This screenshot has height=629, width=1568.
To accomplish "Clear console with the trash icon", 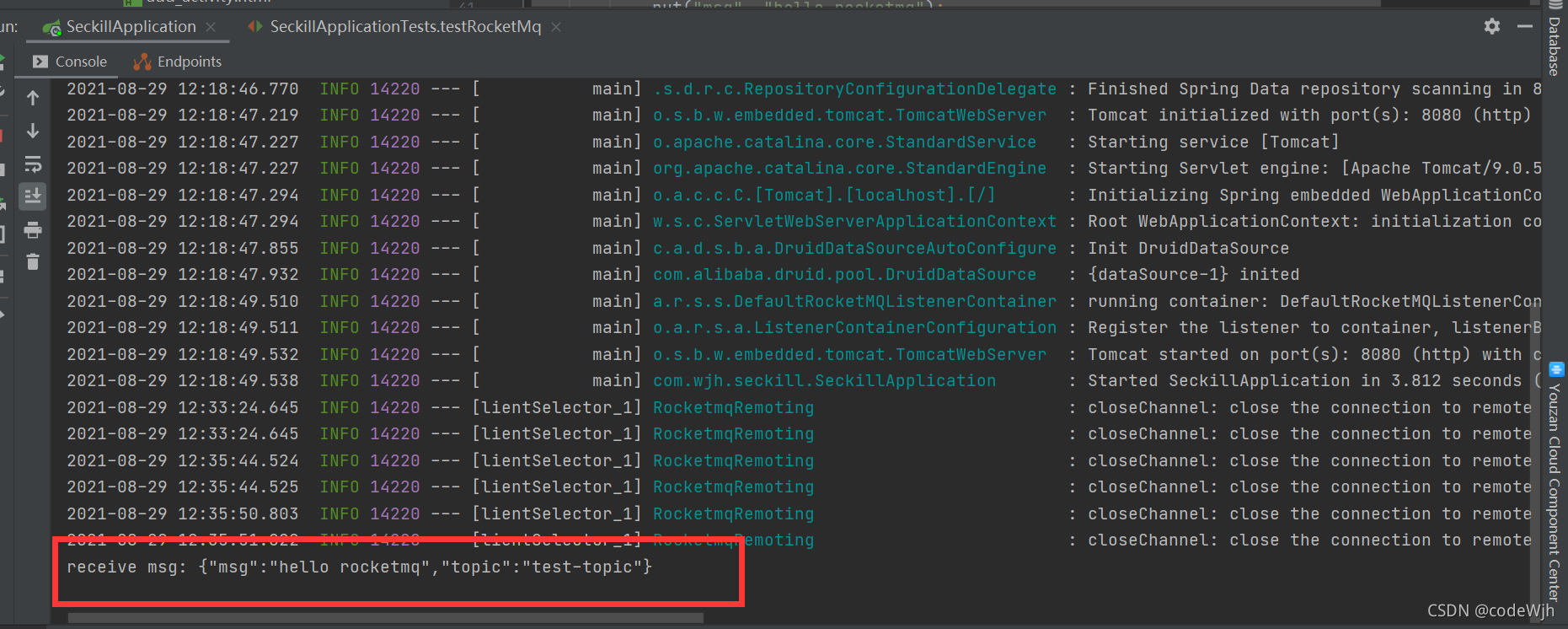I will click(x=33, y=262).
